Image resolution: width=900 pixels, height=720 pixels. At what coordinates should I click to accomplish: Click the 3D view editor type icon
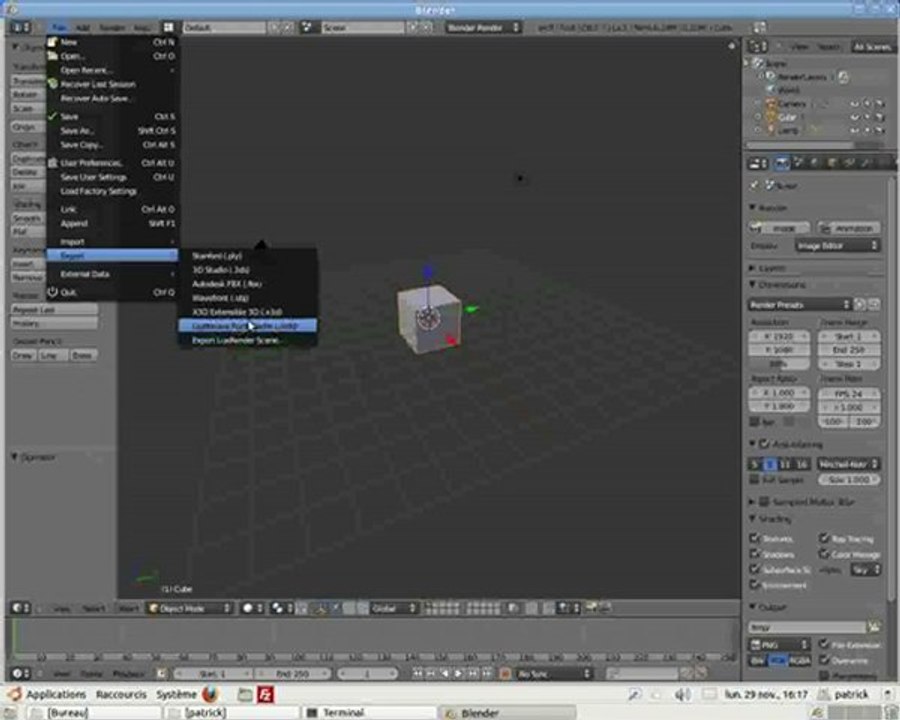tap(21, 608)
